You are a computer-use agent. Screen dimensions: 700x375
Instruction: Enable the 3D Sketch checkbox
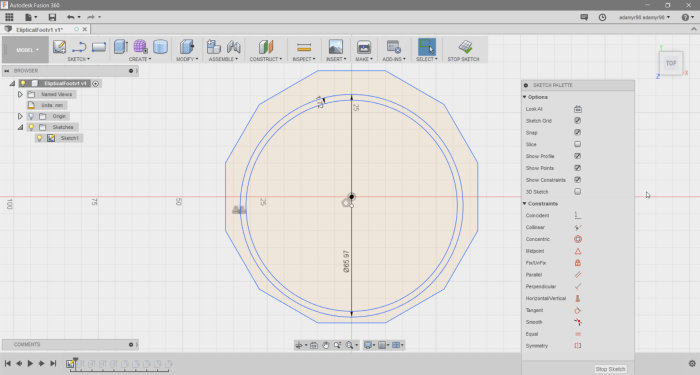pos(578,192)
